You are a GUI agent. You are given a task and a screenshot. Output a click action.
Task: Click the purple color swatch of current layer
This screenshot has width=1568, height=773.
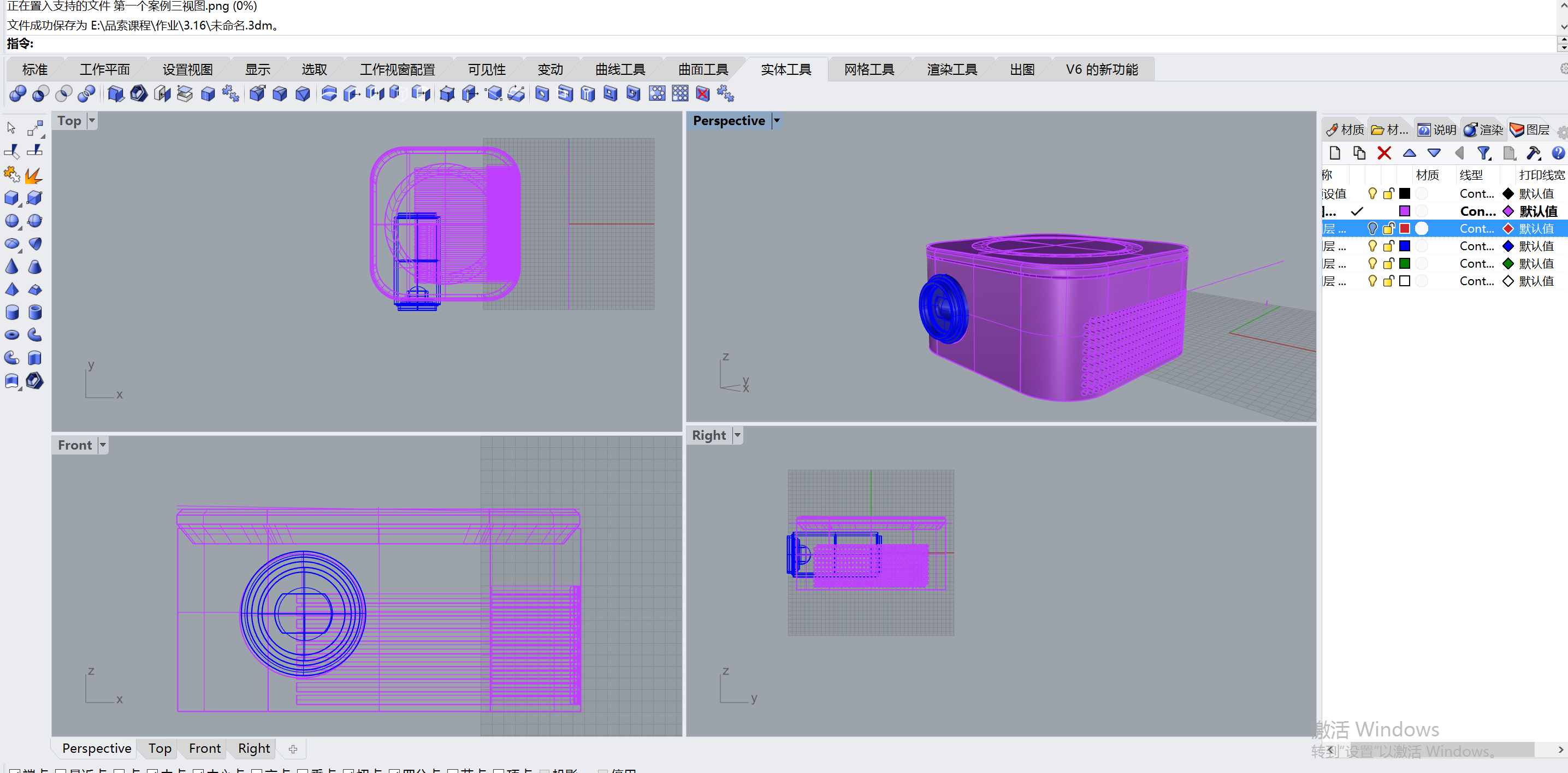click(1404, 211)
